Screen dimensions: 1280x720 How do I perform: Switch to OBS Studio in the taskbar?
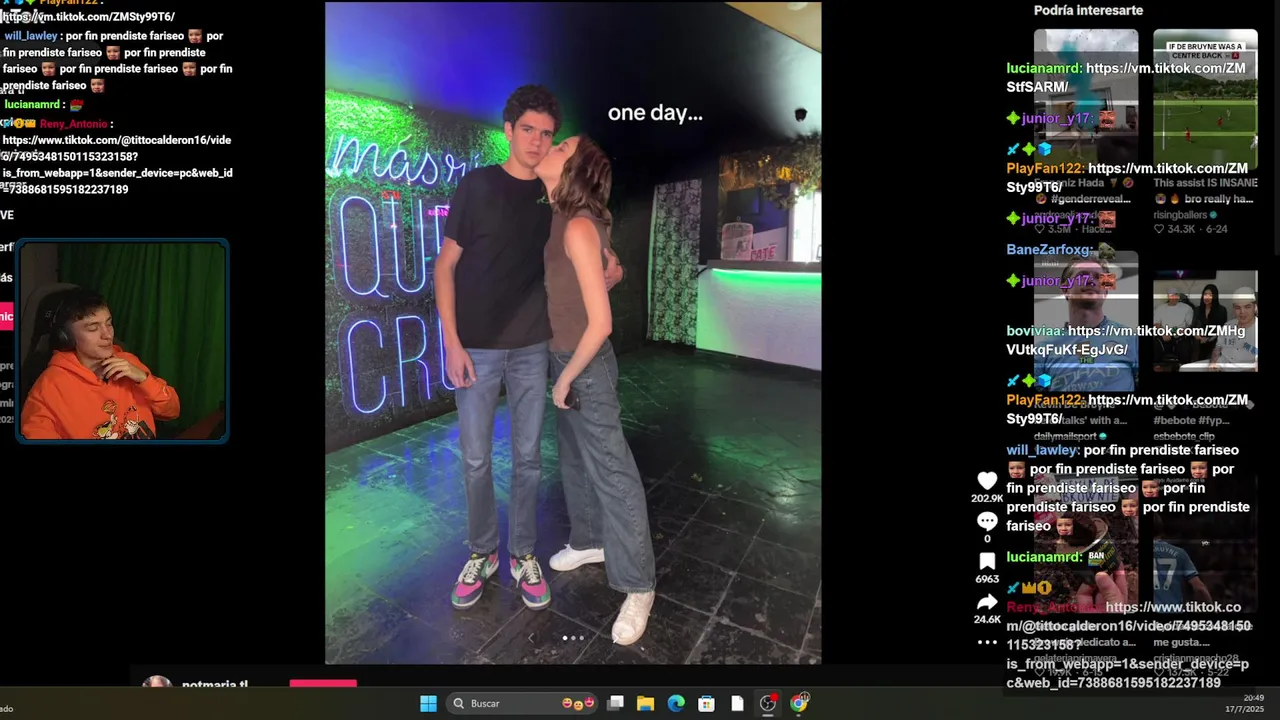(x=768, y=703)
